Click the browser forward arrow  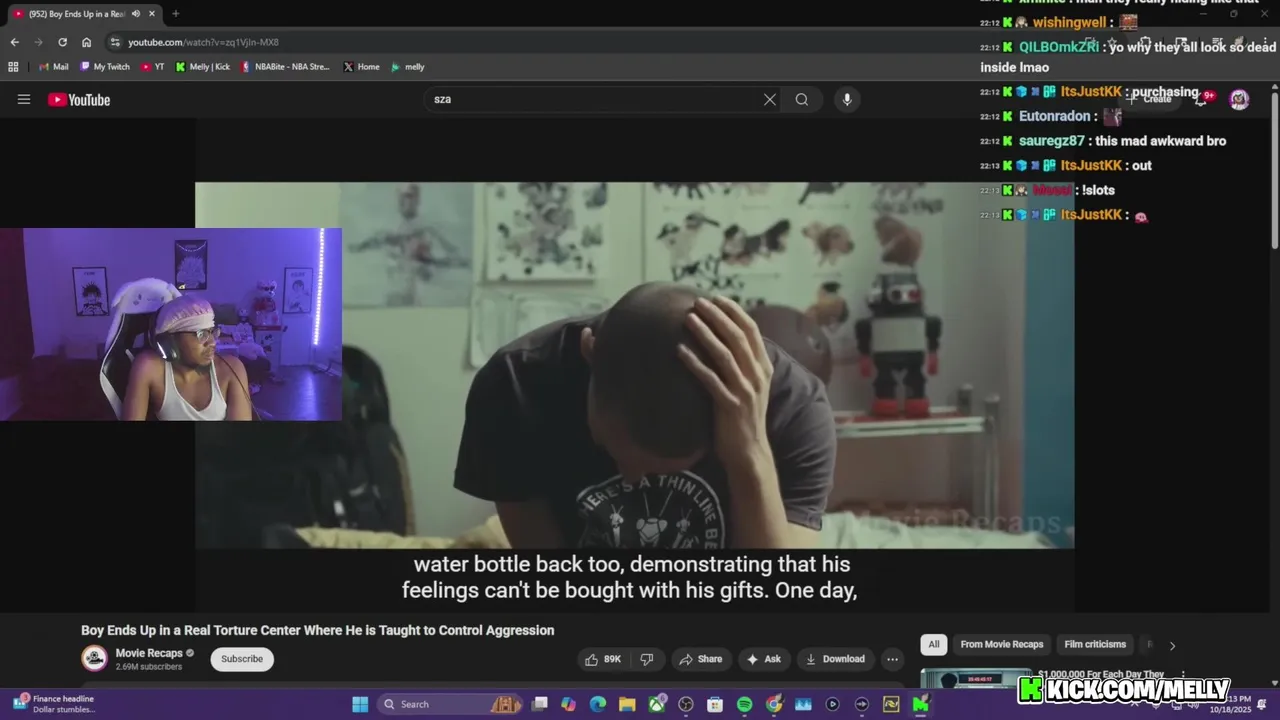[x=38, y=42]
